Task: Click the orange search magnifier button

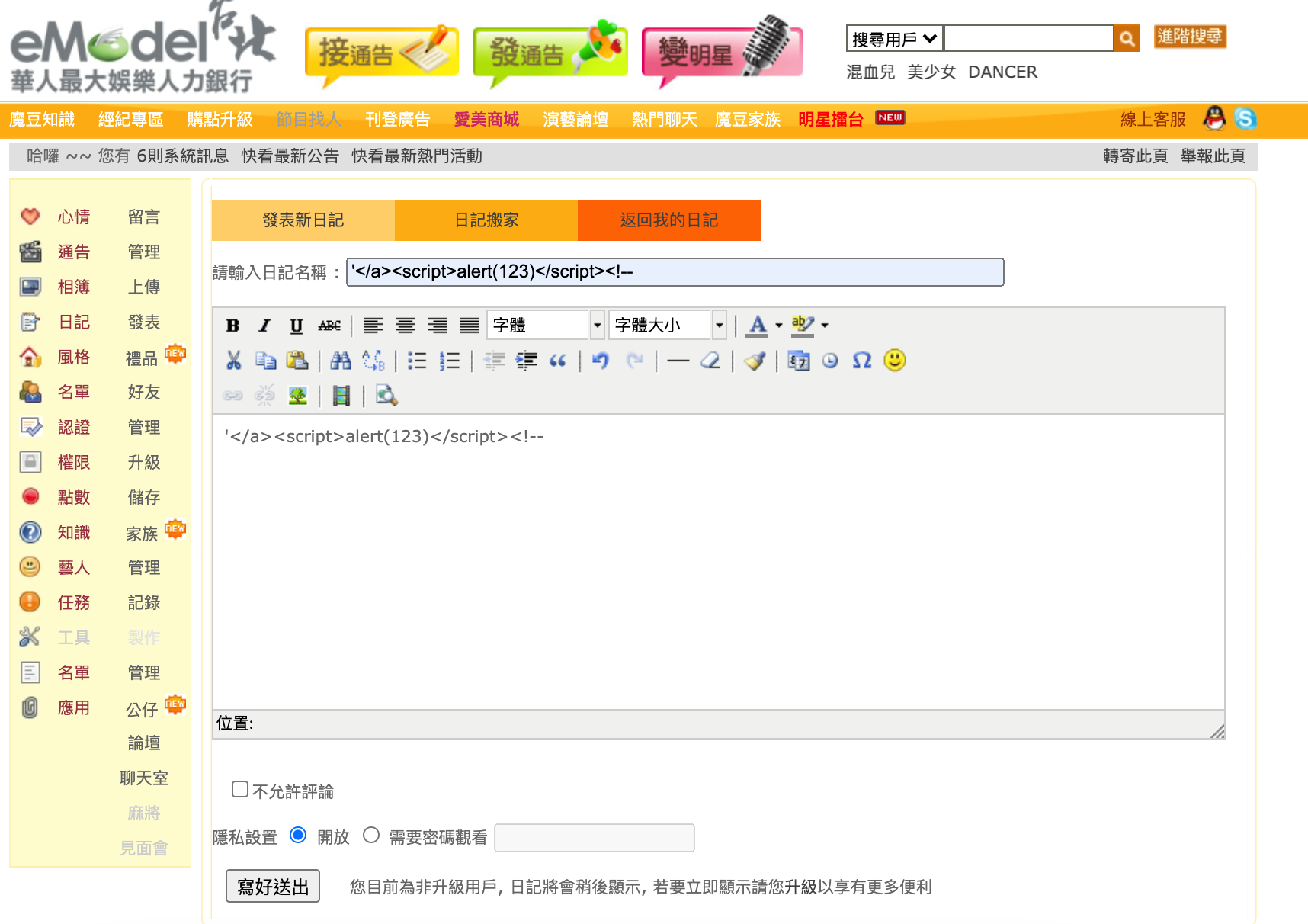Action: tap(1127, 38)
